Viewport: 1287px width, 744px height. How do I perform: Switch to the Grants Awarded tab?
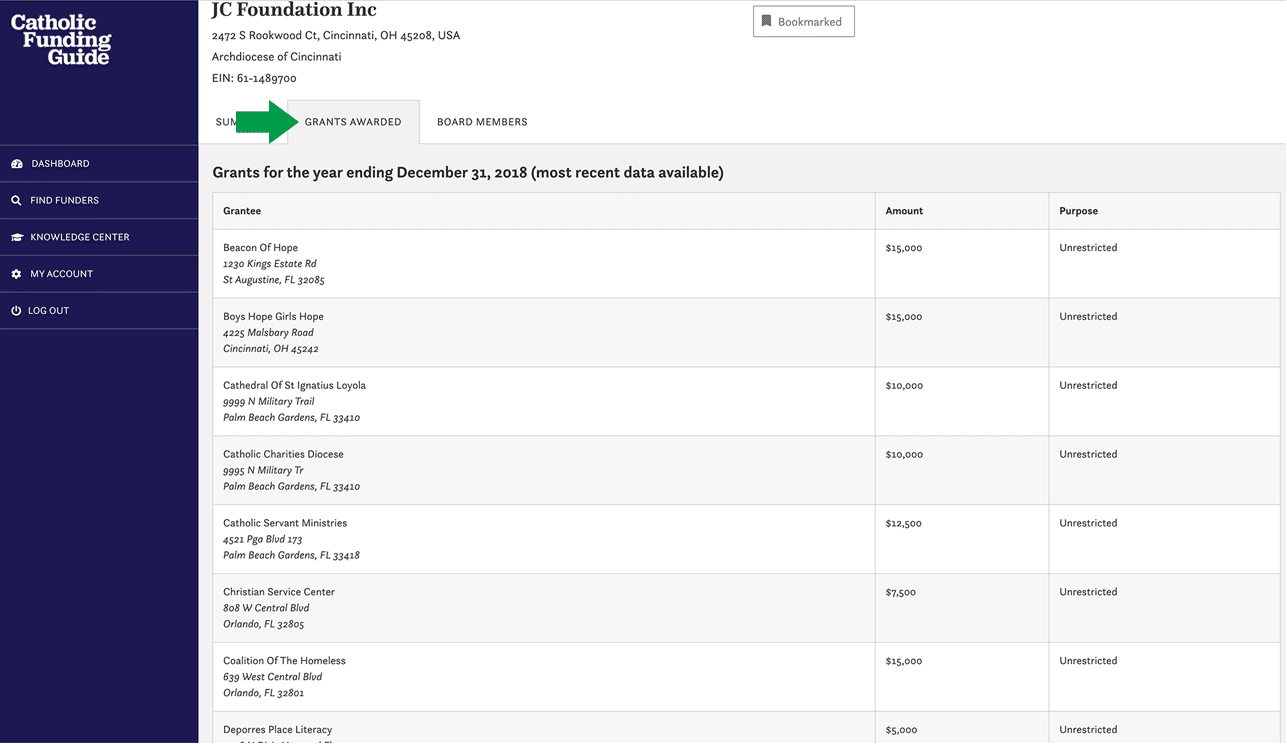pos(353,122)
